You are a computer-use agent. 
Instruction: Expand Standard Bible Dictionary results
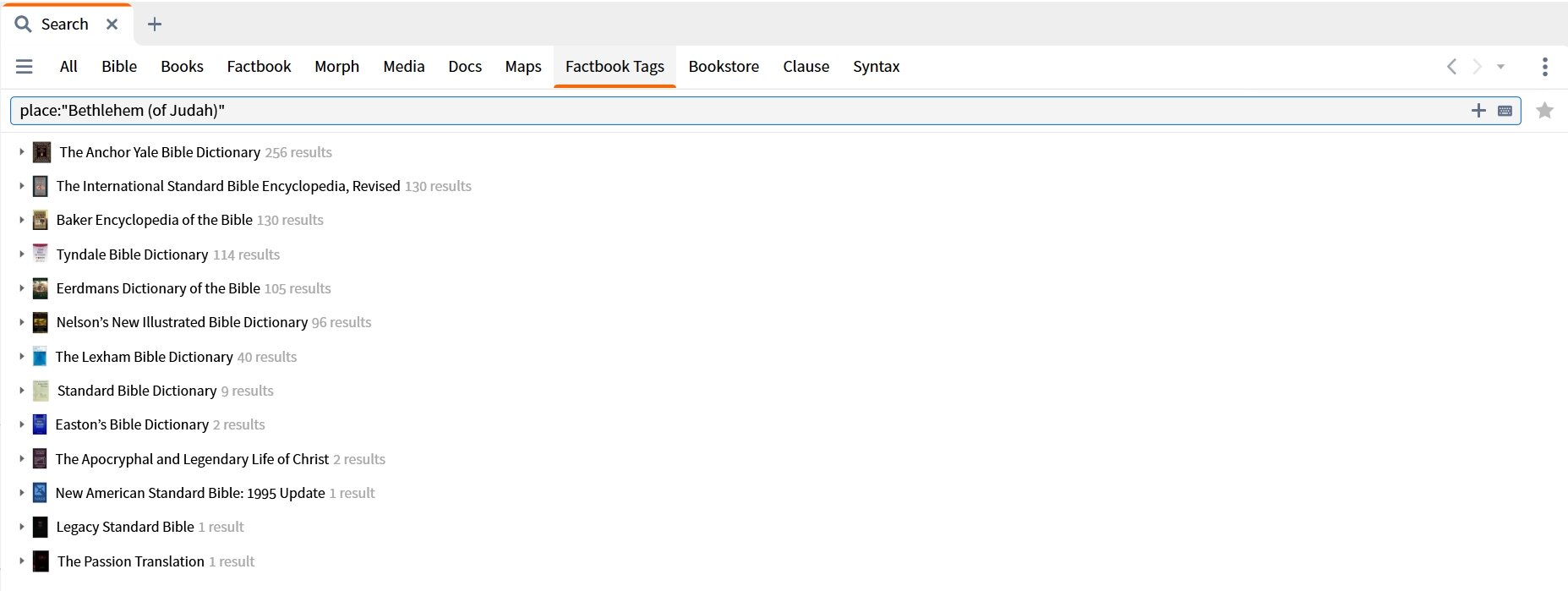pos(21,391)
